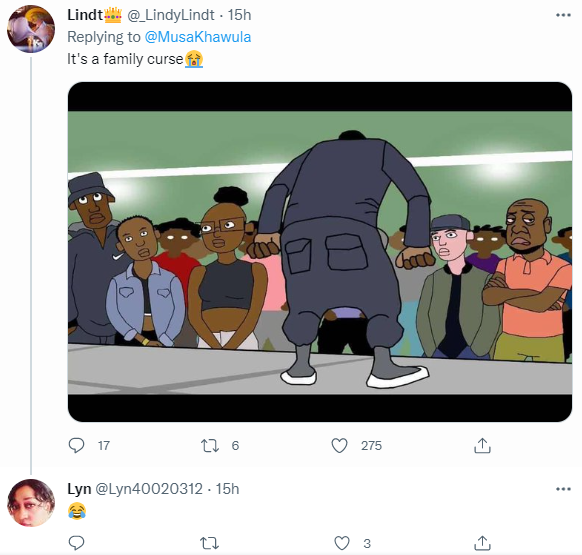Image resolution: width=582 pixels, height=555 pixels.
Task: Open Lyn's profile via display name
Action: [x=79, y=489]
